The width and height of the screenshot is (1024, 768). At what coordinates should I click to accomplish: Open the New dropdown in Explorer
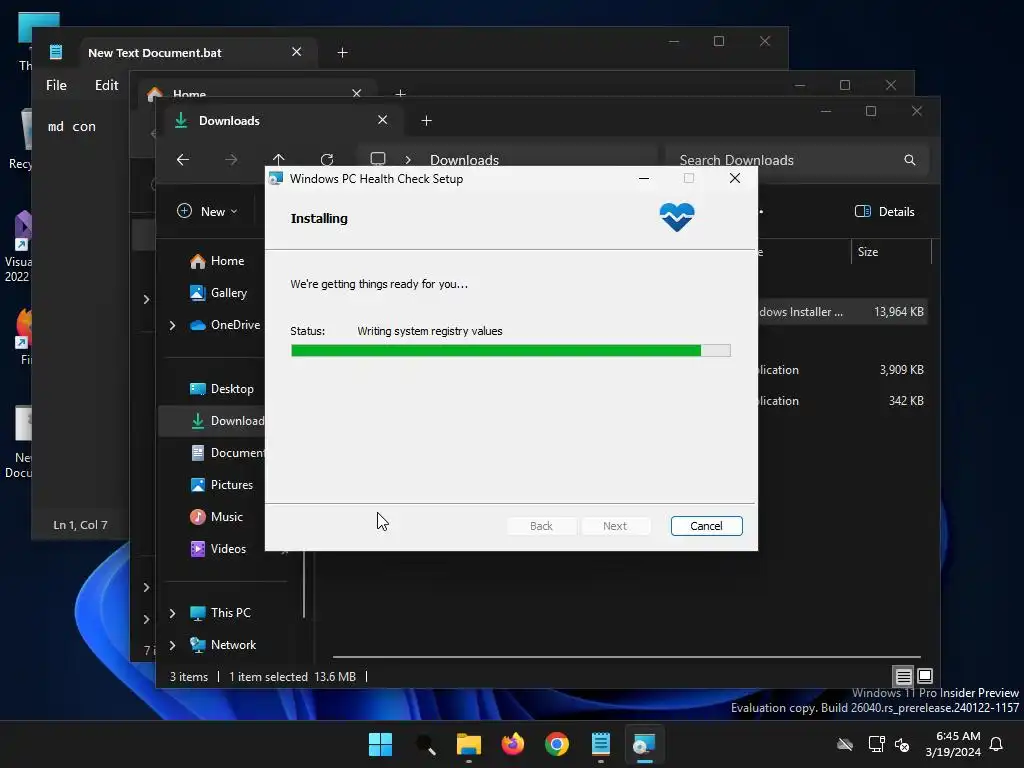coord(208,211)
